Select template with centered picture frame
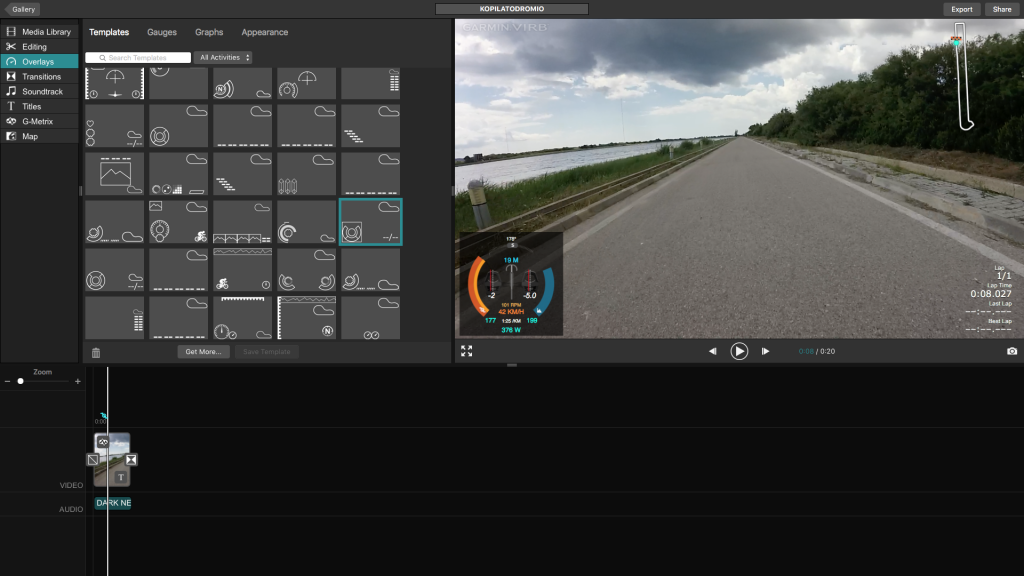 click(114, 174)
